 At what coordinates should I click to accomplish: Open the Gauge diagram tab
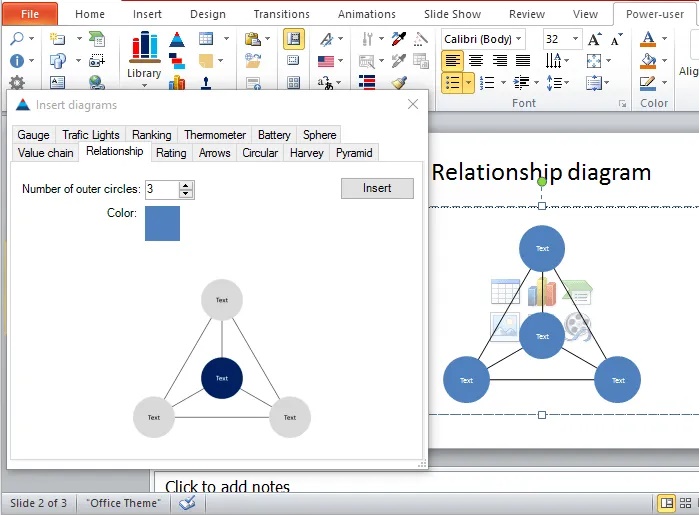(33, 135)
